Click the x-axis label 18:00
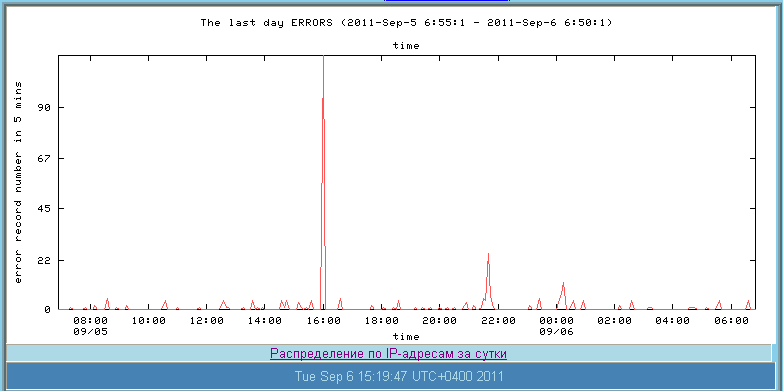 click(x=382, y=321)
